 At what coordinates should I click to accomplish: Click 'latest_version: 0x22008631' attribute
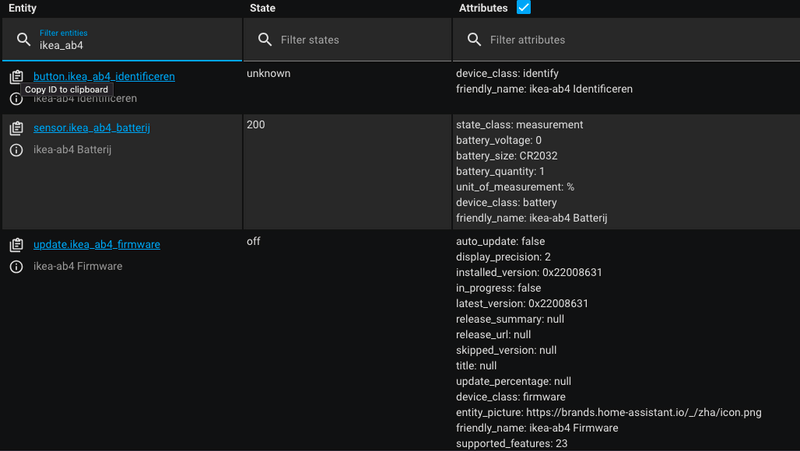pyautogui.click(x=522, y=304)
